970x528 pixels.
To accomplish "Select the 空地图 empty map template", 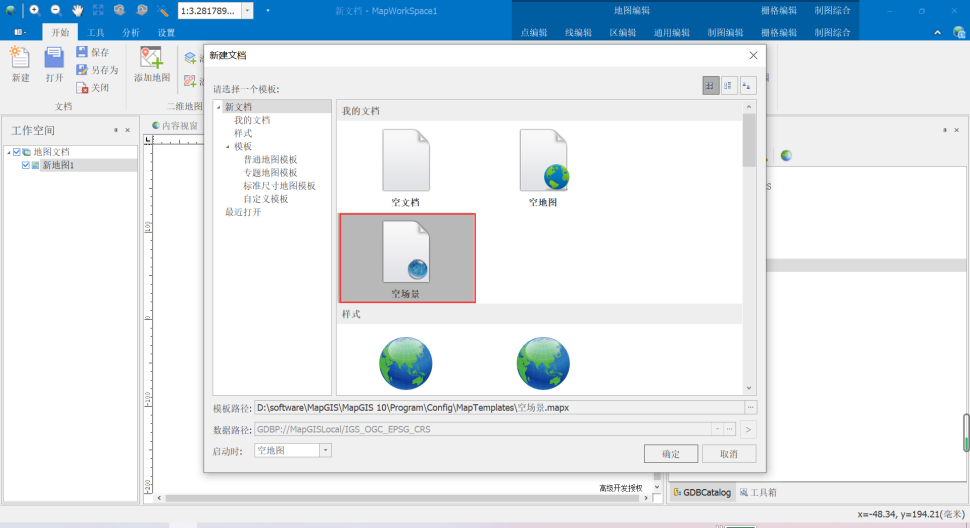I will click(543, 168).
